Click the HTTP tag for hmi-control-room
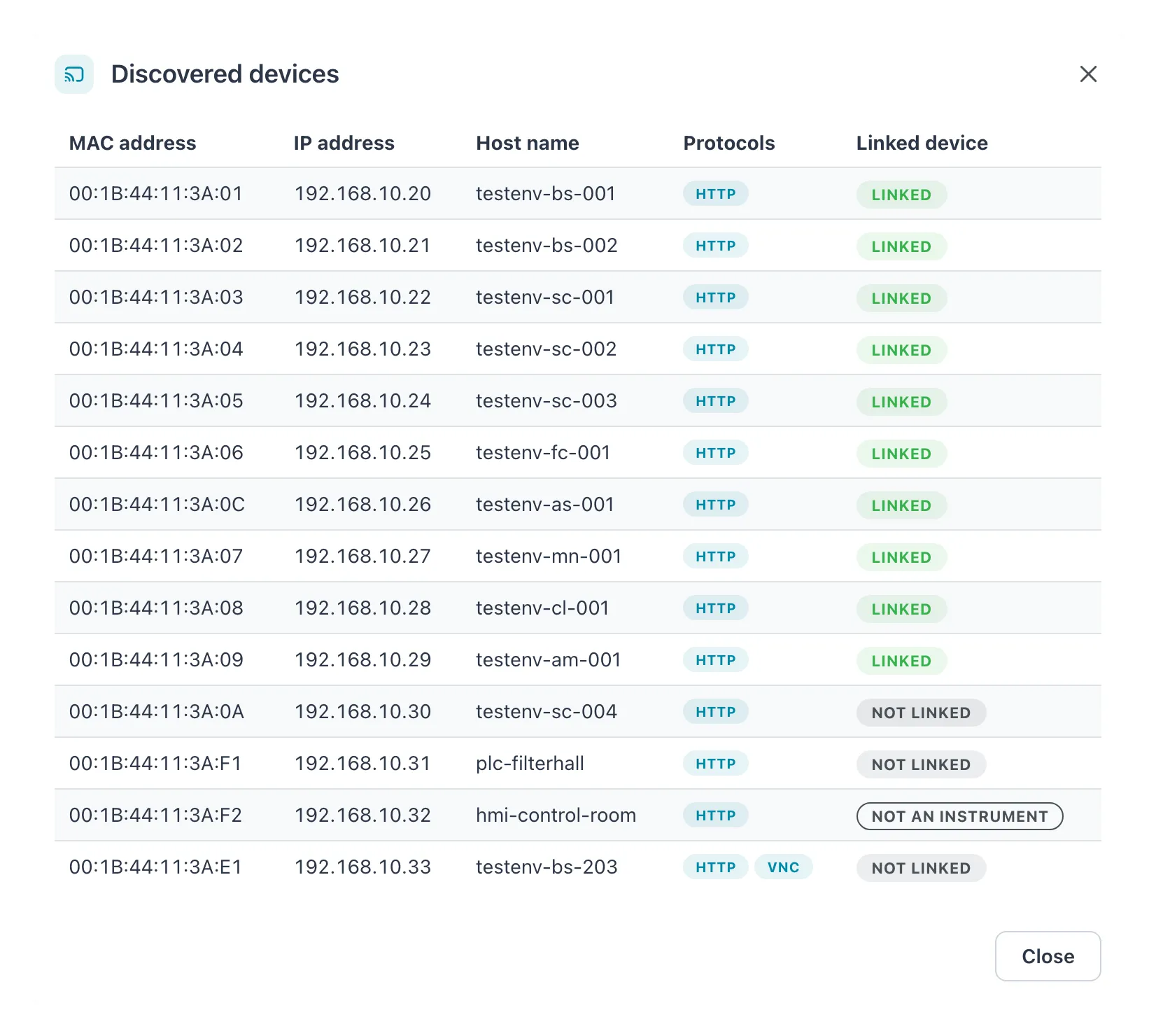The width and height of the screenshot is (1156, 1036). [716, 815]
